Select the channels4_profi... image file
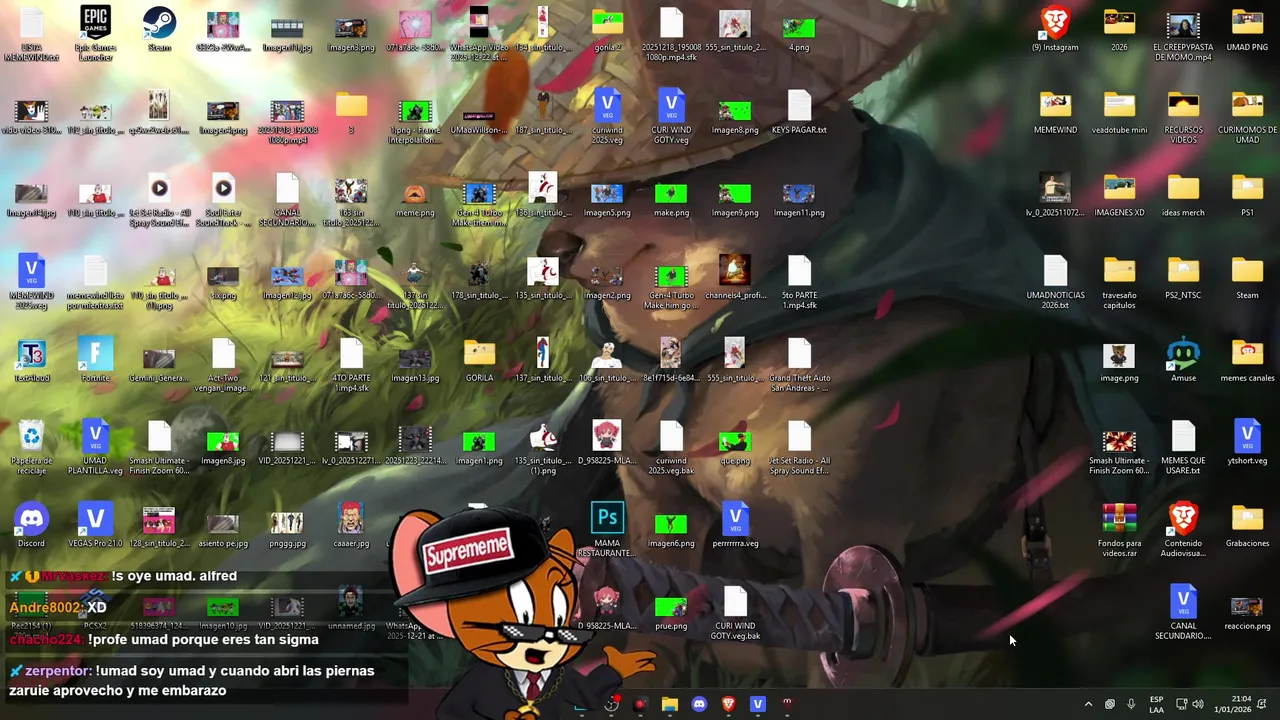This screenshot has height=720, width=1280. [735, 277]
